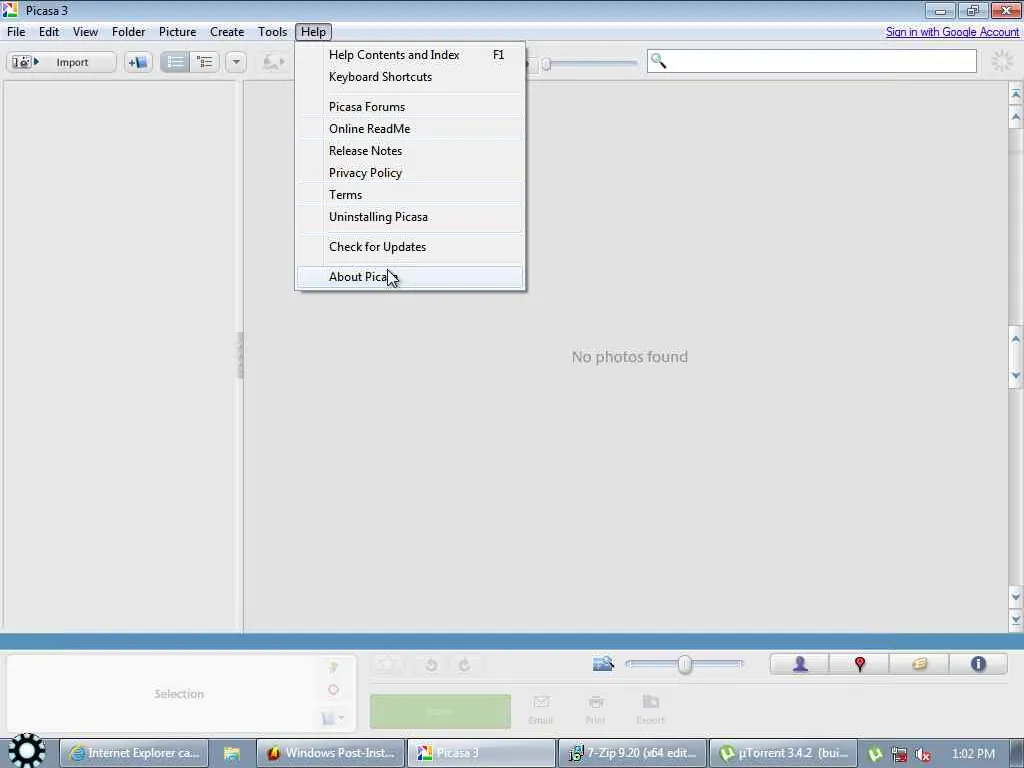Choose Keyboard Shortcuts from Help menu
1024x768 pixels.
410,77
